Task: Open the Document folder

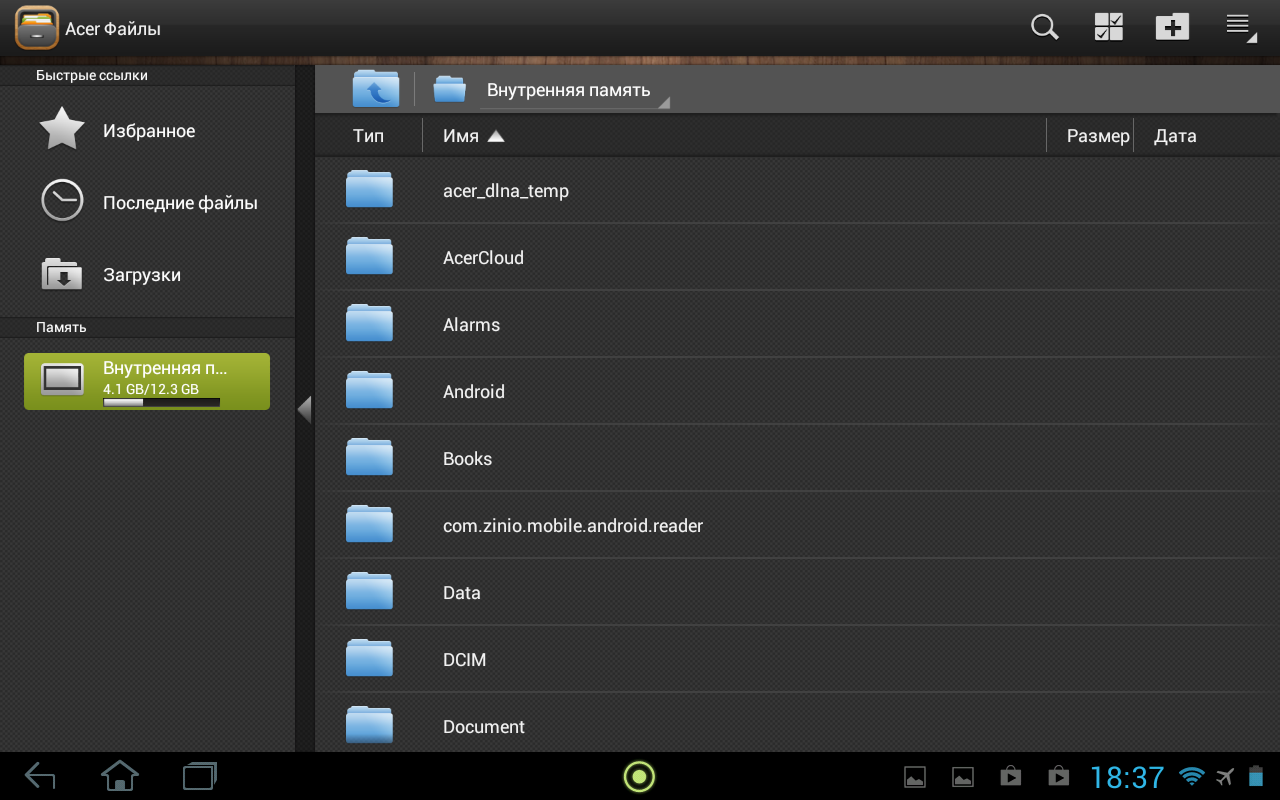Action: 797,723
